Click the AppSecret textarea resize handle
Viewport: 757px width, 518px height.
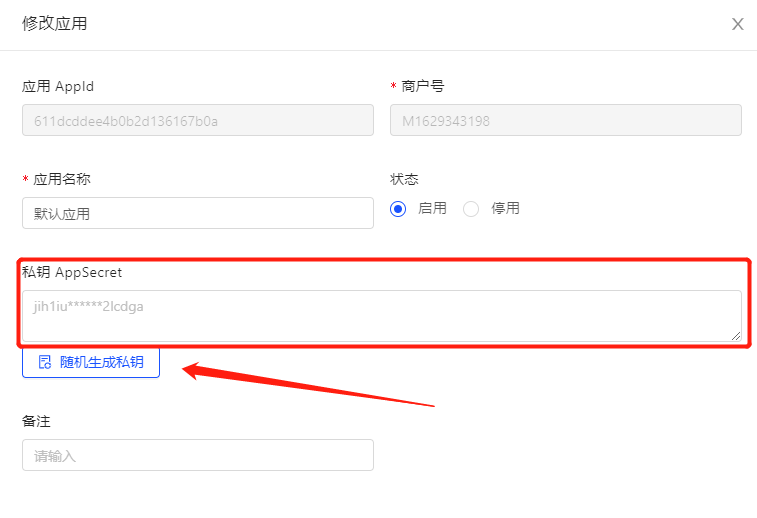736,336
